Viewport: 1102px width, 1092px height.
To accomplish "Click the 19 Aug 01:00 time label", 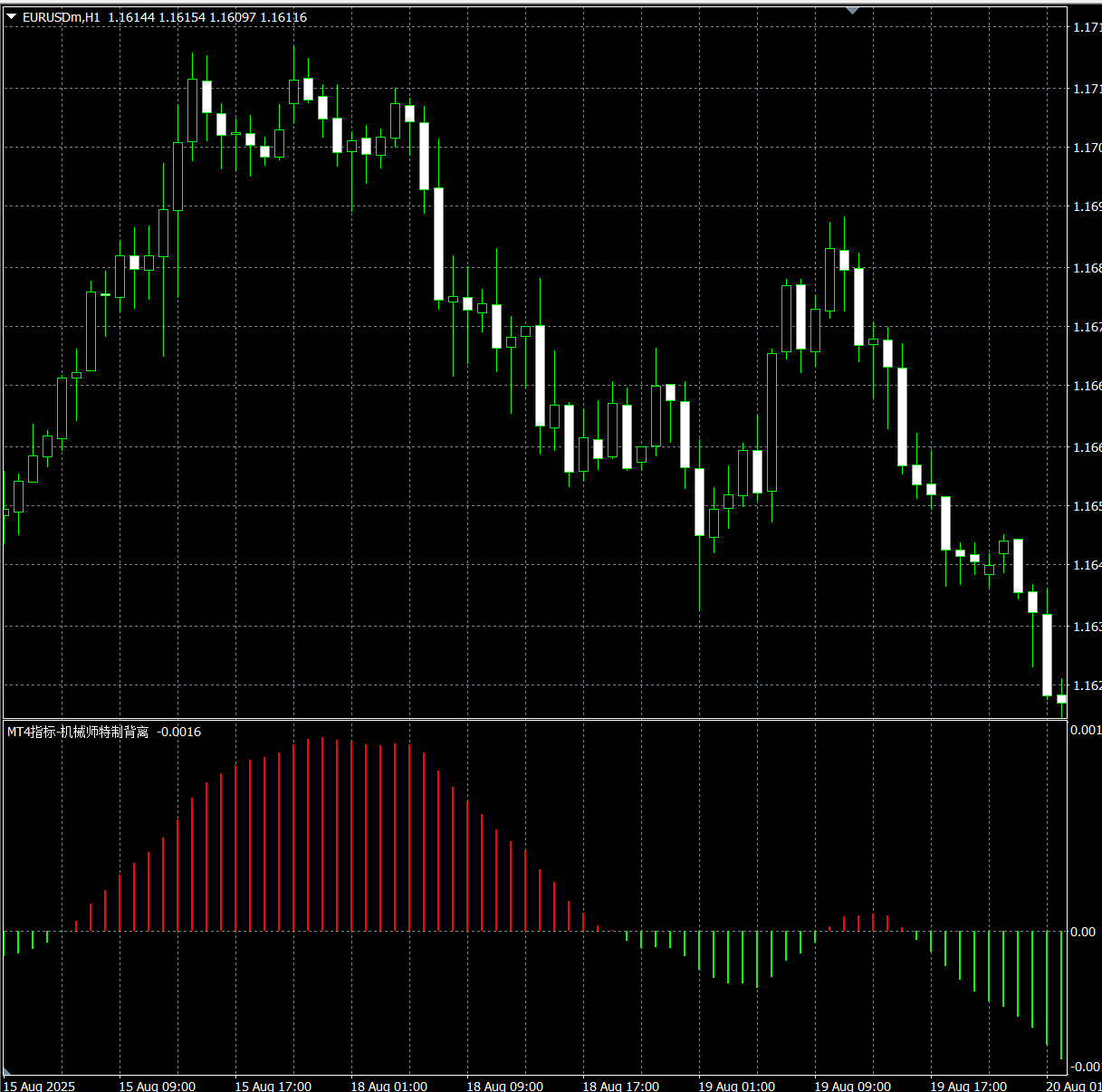I will click(736, 1086).
